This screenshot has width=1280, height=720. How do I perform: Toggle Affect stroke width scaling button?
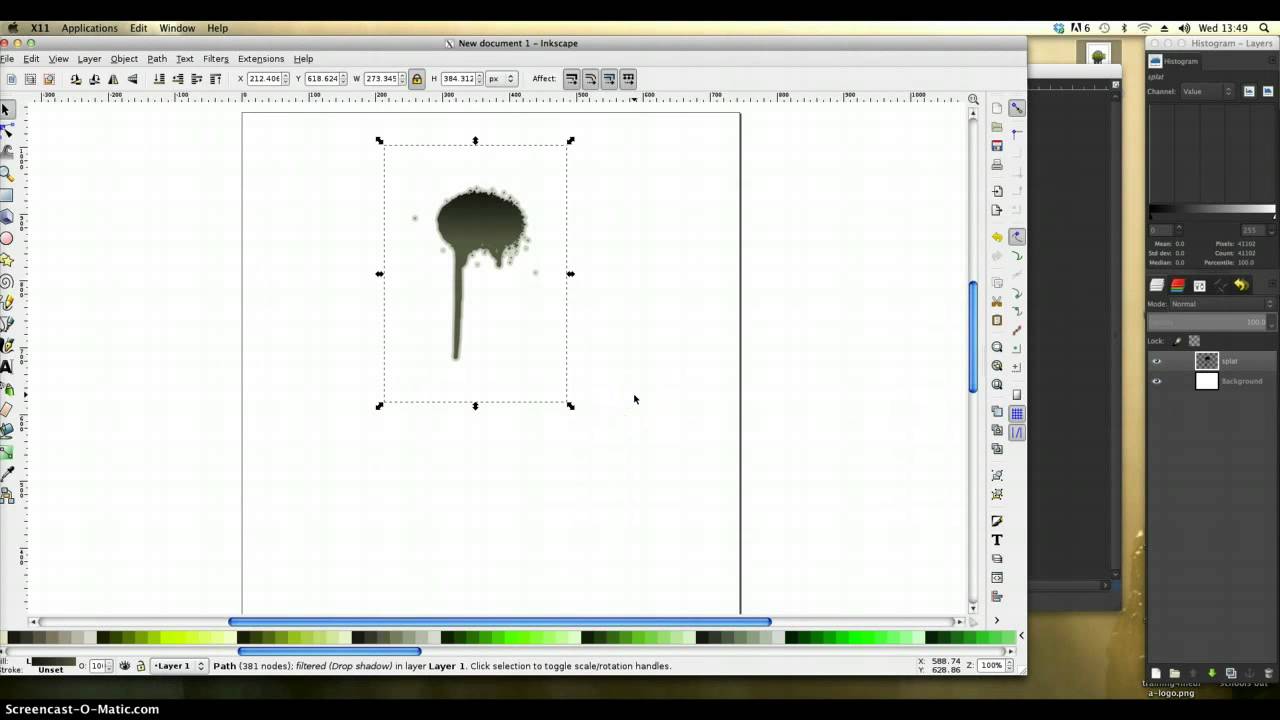pyautogui.click(x=572, y=79)
